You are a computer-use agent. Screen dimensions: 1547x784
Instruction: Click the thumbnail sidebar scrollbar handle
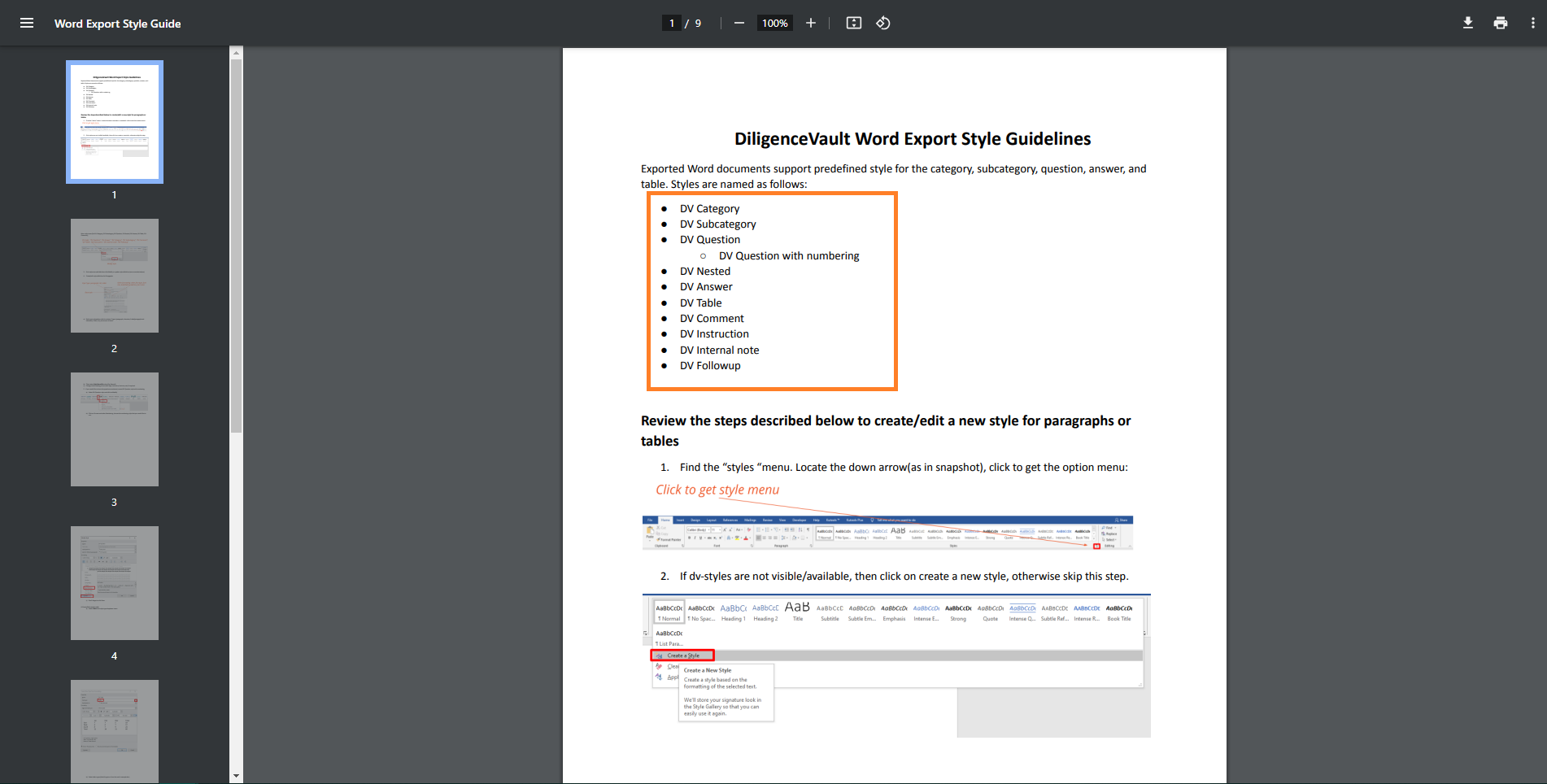tap(236, 246)
